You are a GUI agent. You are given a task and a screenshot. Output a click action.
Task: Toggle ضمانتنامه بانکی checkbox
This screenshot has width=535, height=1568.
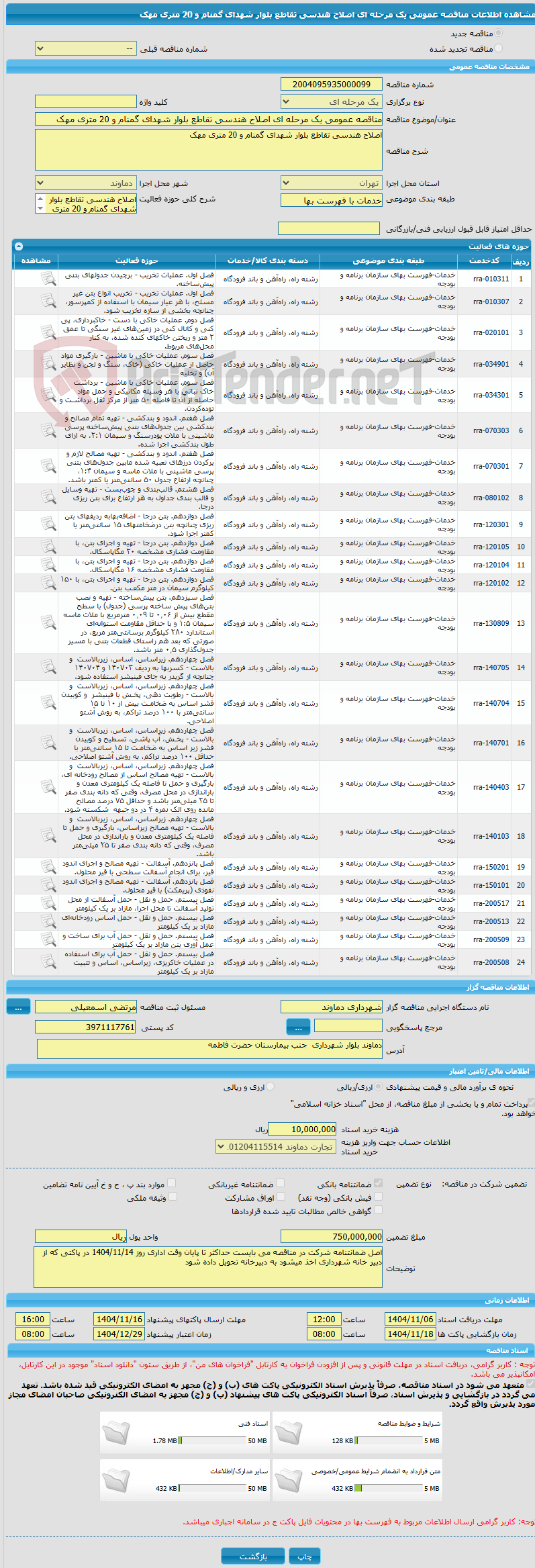[x=379, y=1183]
